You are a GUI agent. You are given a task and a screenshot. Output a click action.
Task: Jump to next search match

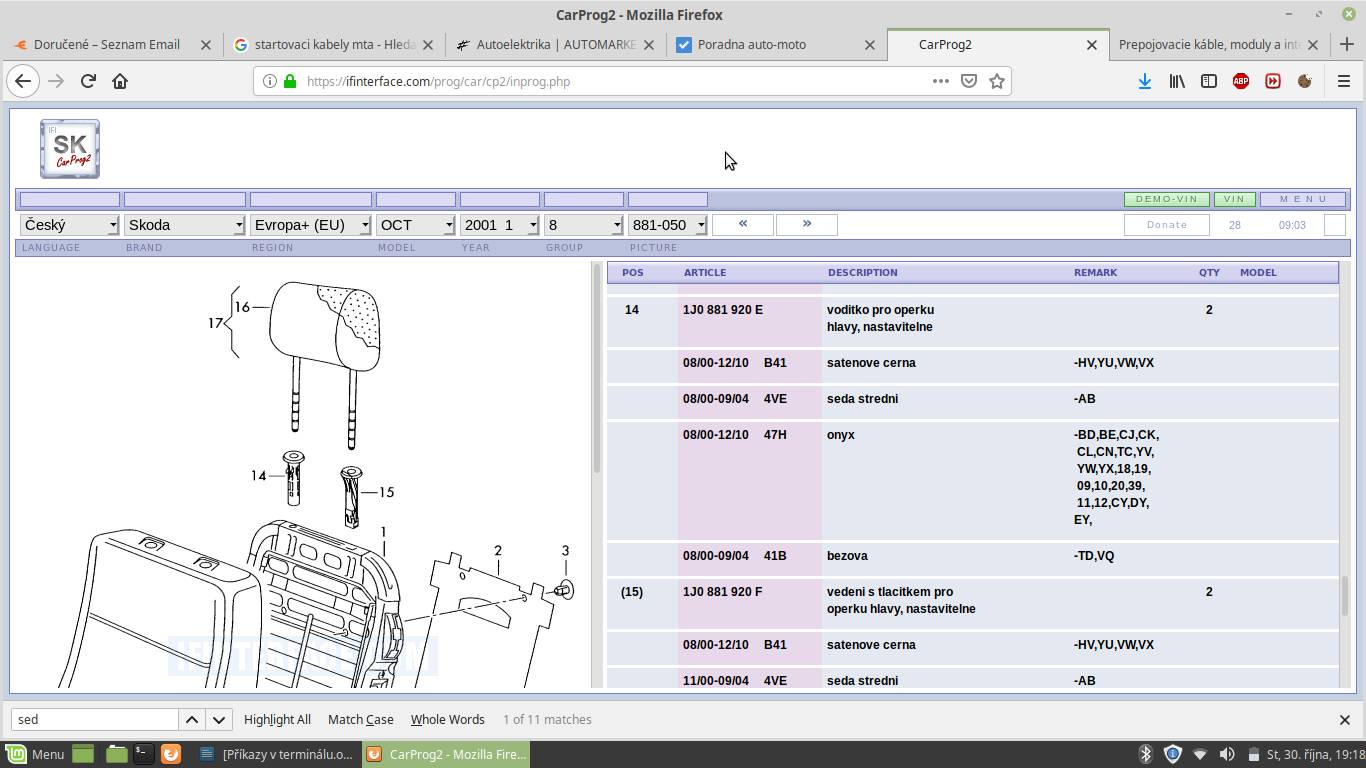point(219,719)
